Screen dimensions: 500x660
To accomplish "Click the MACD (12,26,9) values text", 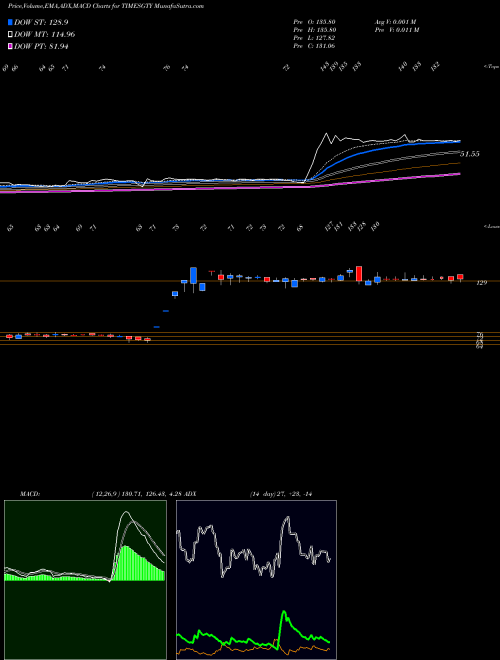I will click(136, 494).
